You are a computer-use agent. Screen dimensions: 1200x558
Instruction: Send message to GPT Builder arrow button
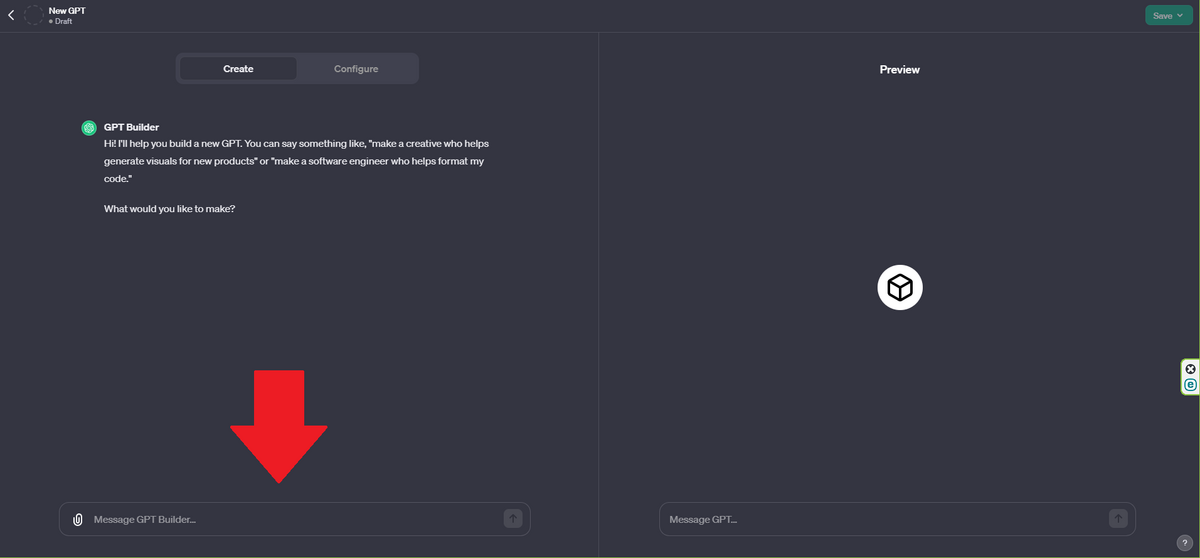tap(513, 518)
